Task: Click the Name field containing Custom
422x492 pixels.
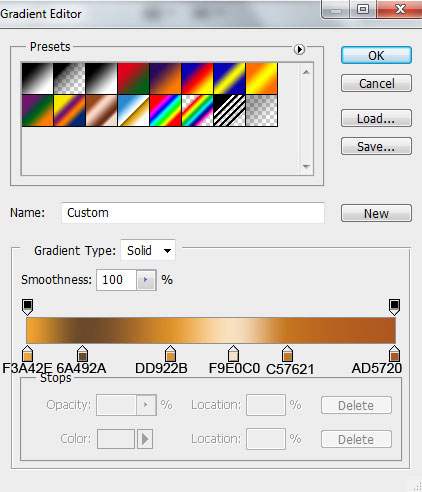Action: coord(193,213)
